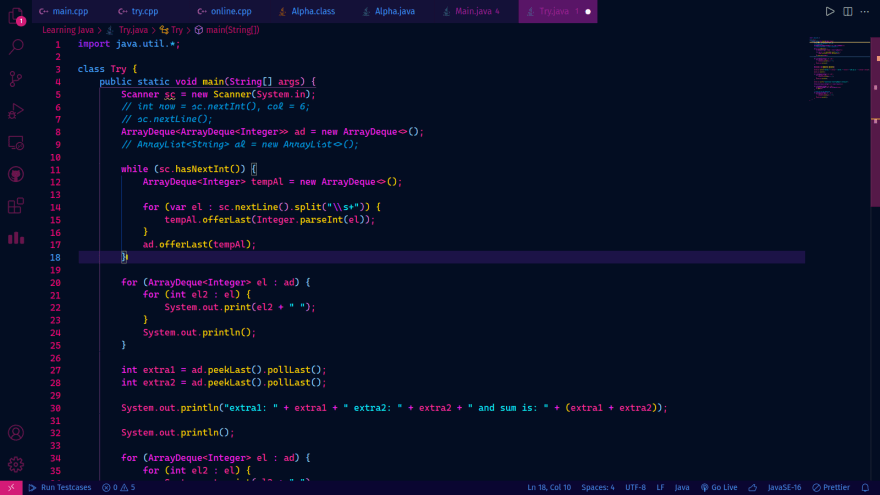This screenshot has height=495, width=880.
Task: Click the 'class Try {' text
Action: click(107, 69)
